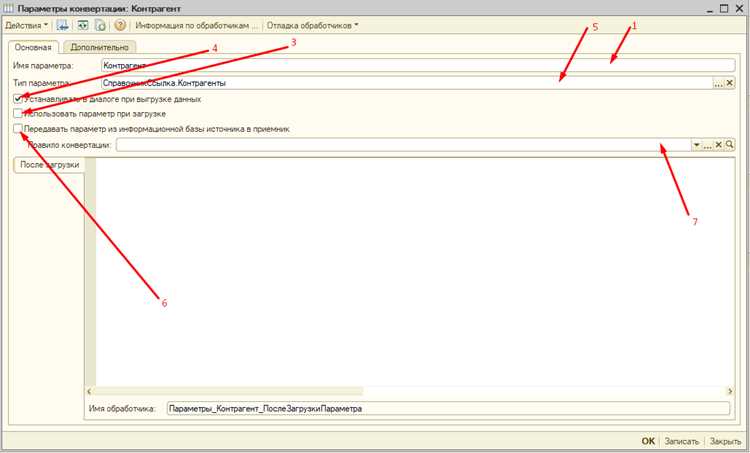
Task: Click the Записать button
Action: pyautogui.click(x=682, y=441)
